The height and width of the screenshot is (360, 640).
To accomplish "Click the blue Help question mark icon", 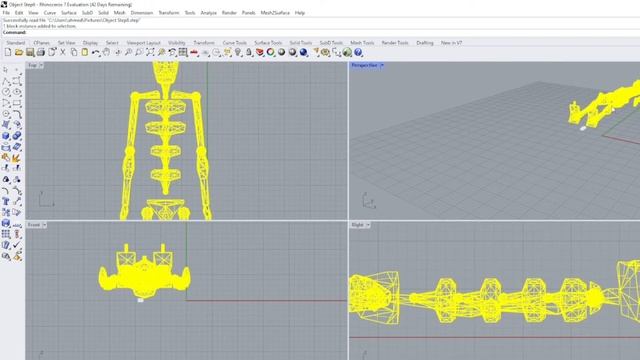I will pos(358,52).
